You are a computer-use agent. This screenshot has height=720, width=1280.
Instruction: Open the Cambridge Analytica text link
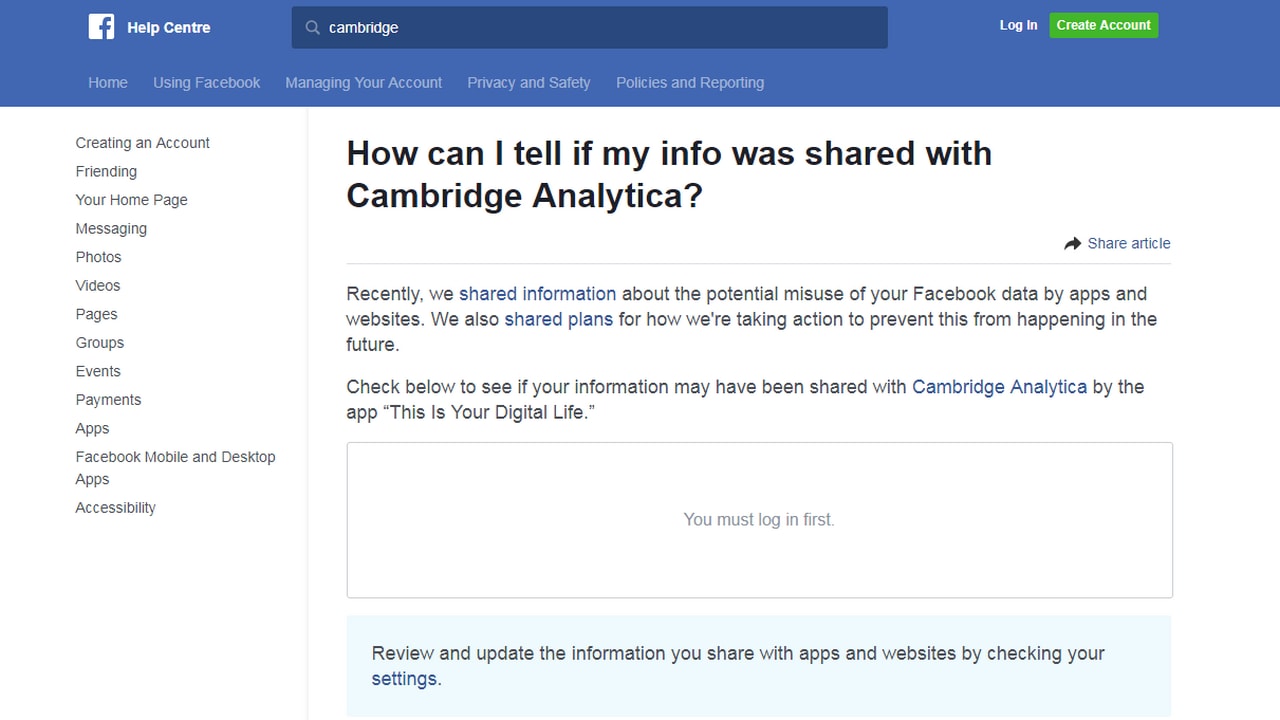point(999,387)
